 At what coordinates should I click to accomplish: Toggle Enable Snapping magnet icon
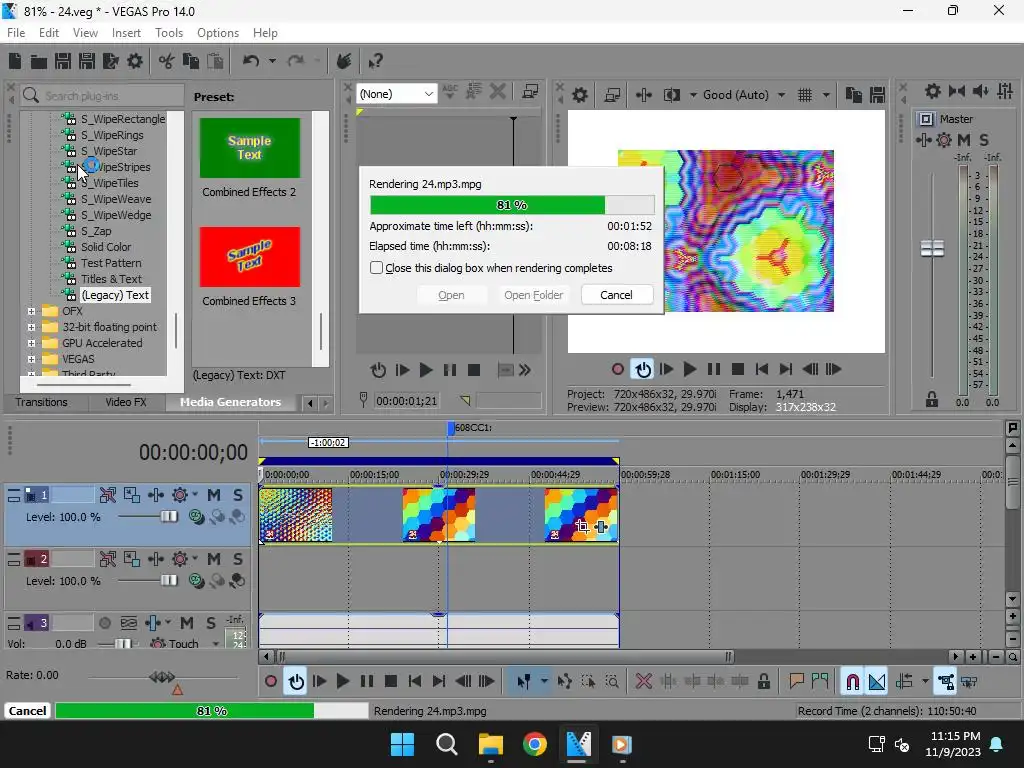(x=852, y=682)
